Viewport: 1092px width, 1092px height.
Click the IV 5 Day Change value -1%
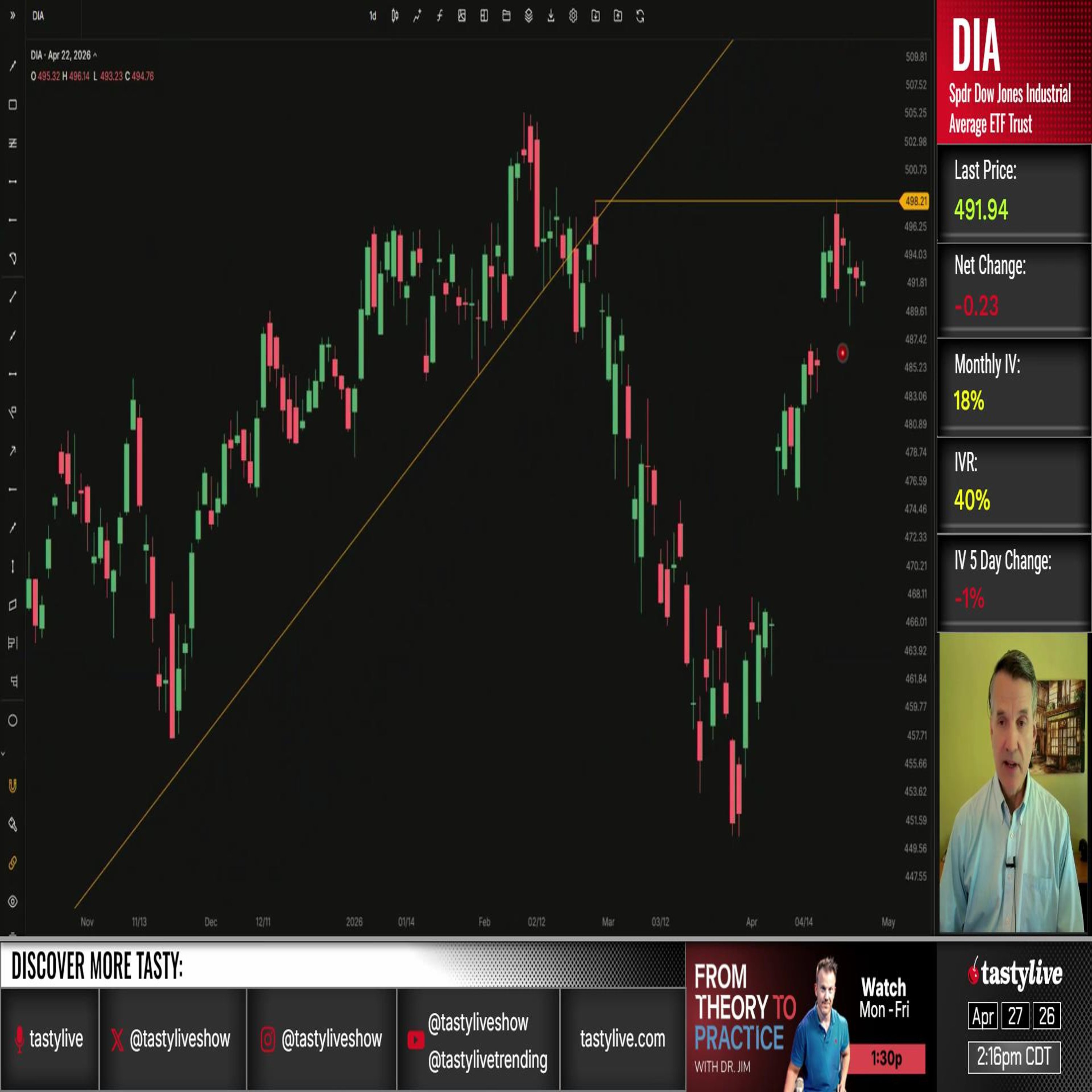coord(969,598)
